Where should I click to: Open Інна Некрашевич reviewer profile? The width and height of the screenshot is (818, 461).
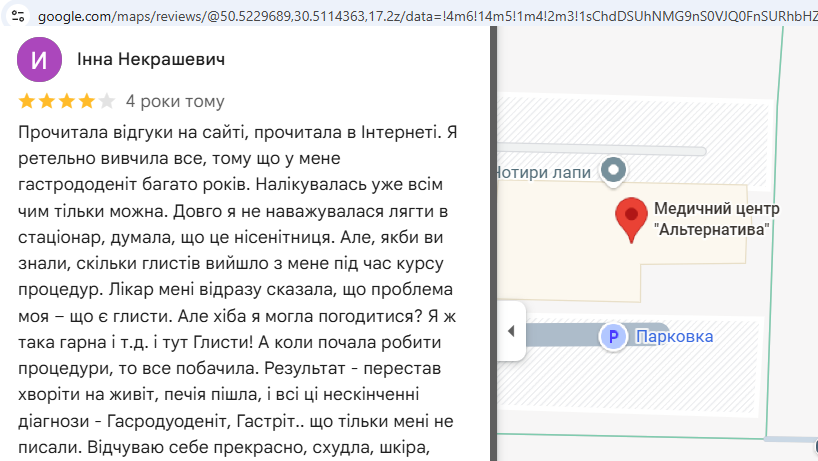(151, 59)
